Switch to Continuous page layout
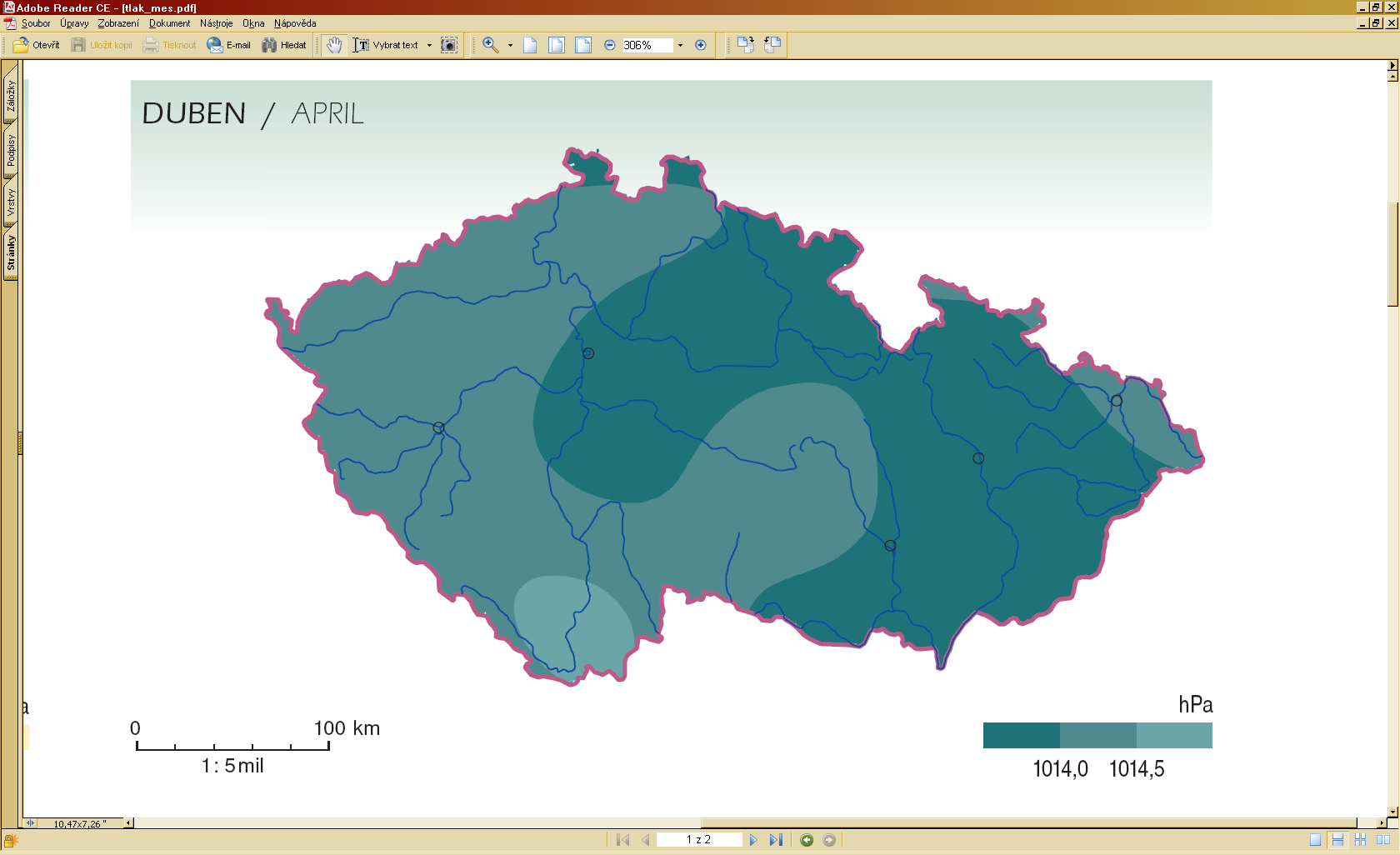Screen dimensions: 1400x855 point(1337,840)
